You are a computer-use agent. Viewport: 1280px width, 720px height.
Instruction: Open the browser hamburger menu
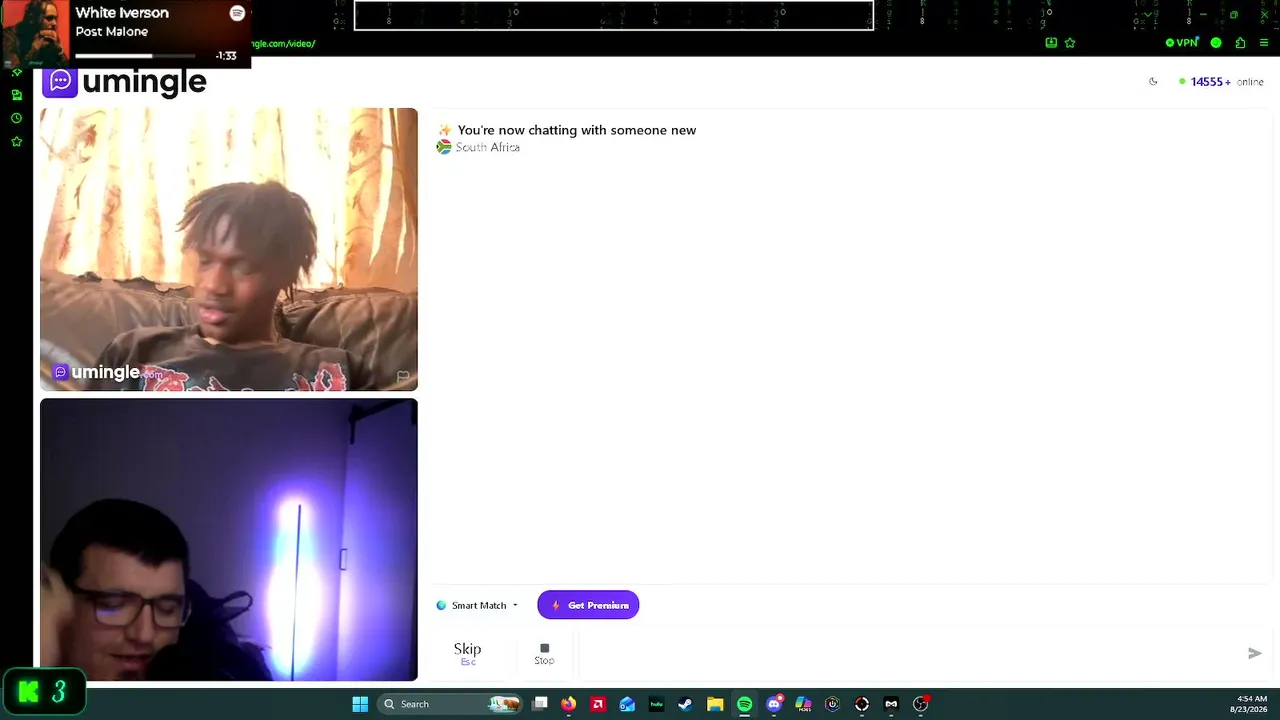[x=1265, y=43]
